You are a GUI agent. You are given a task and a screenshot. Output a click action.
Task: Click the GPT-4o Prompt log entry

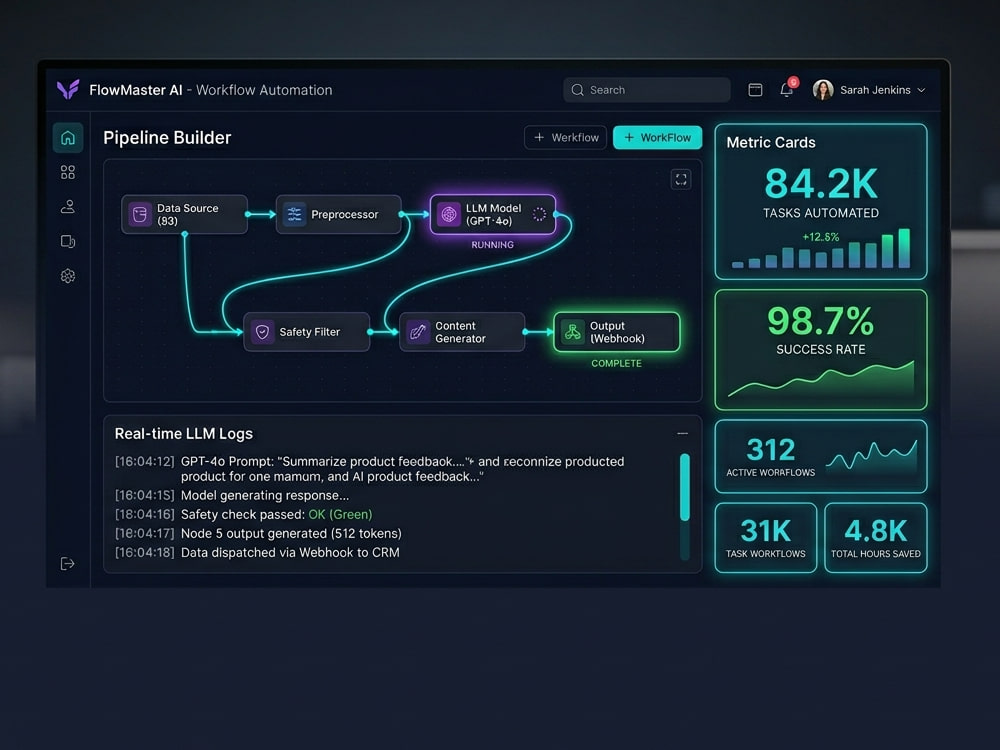(x=369, y=469)
